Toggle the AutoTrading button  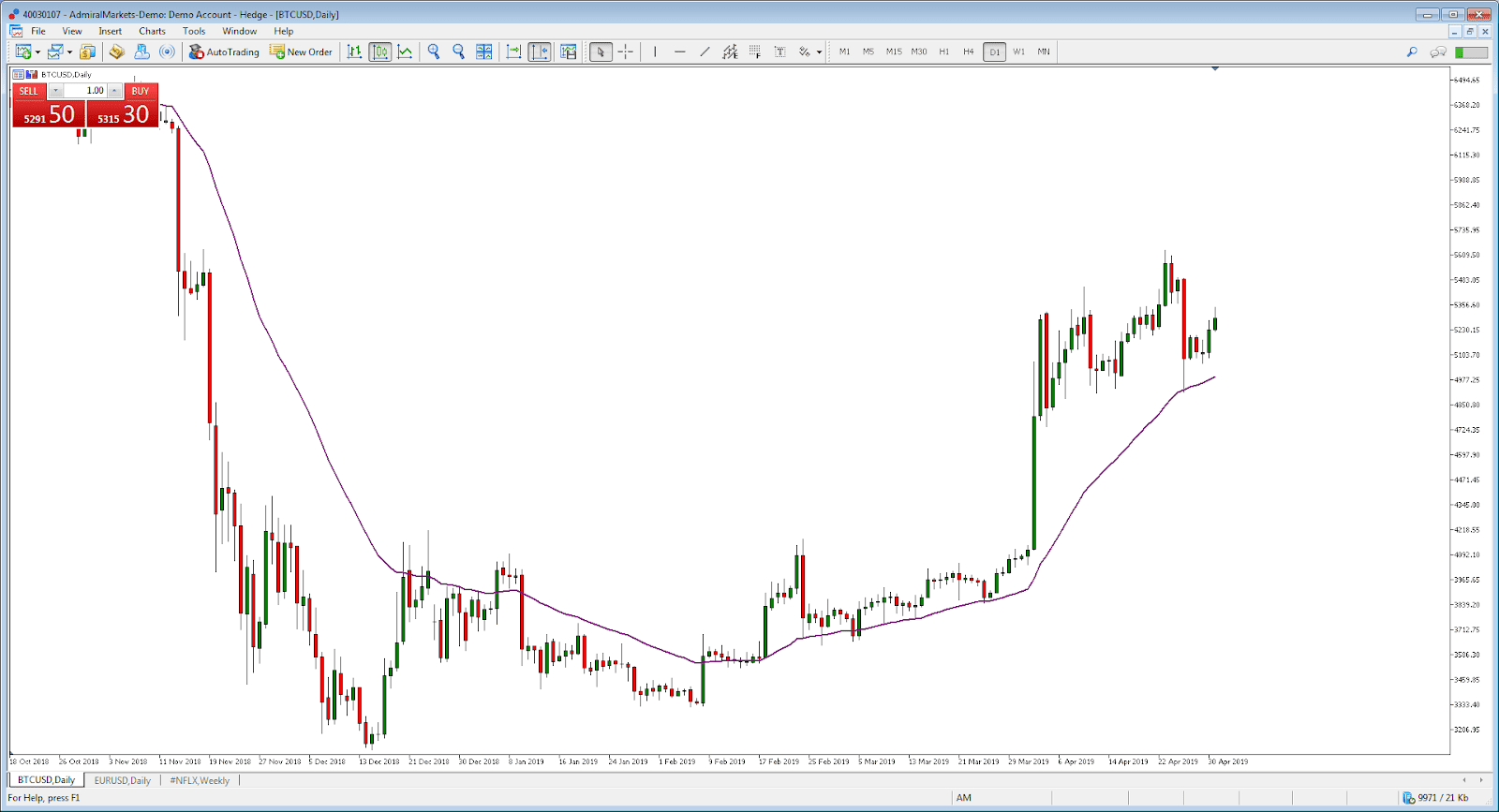[224, 52]
